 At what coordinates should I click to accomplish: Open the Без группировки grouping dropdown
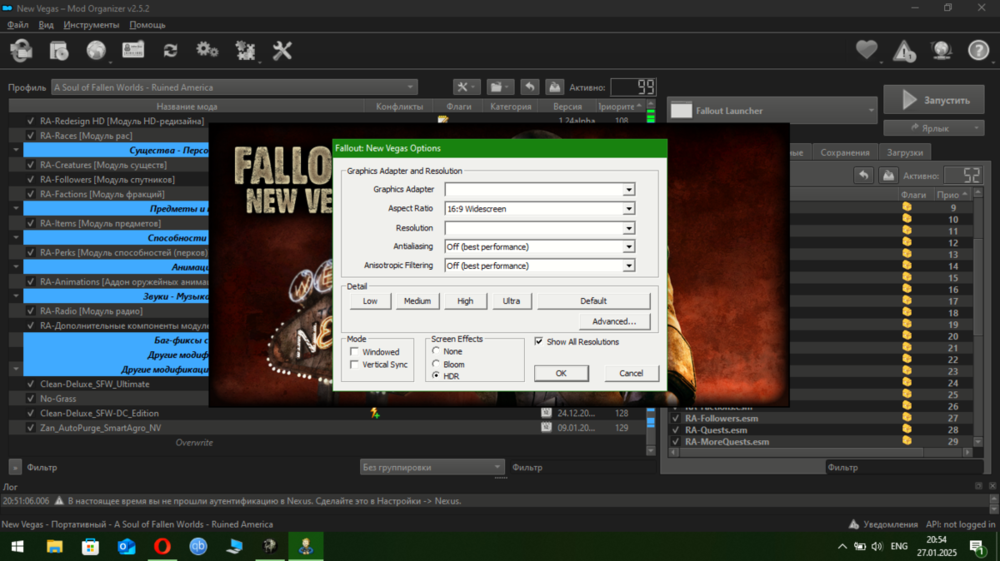click(432, 467)
